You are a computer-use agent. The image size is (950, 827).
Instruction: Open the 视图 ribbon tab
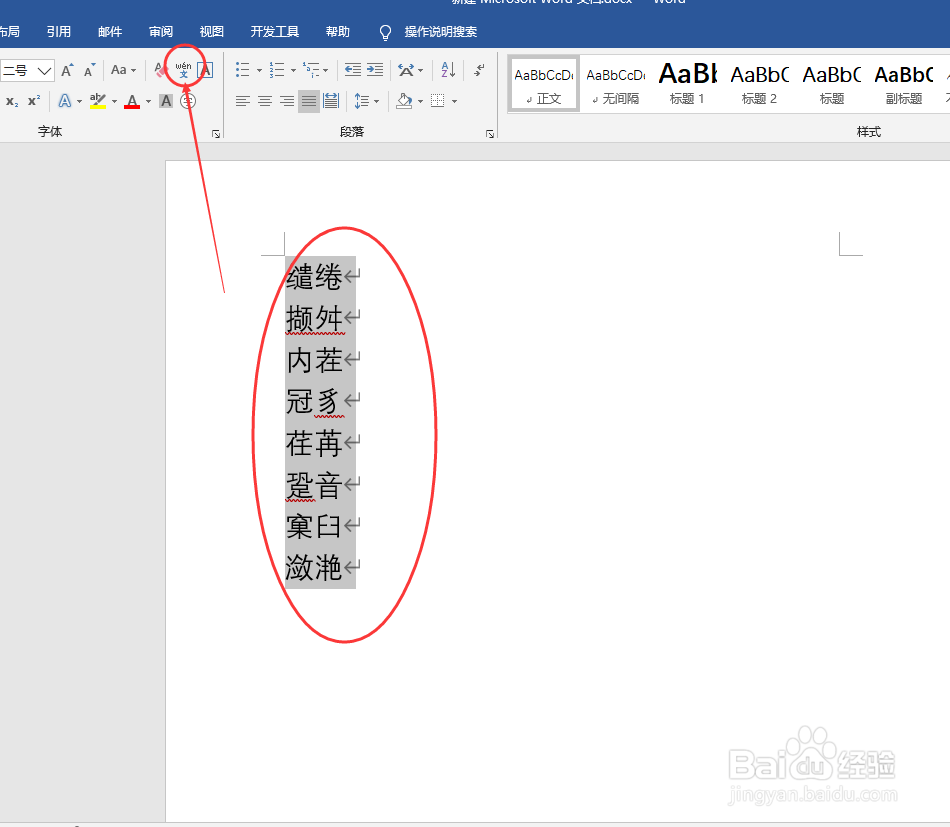click(211, 31)
